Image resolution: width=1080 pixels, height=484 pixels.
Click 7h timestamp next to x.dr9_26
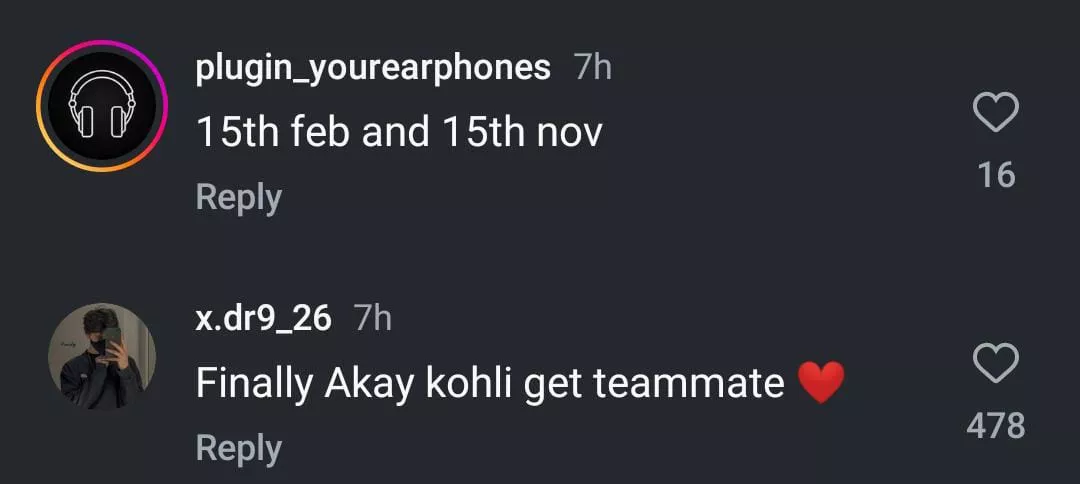pyautogui.click(x=373, y=318)
